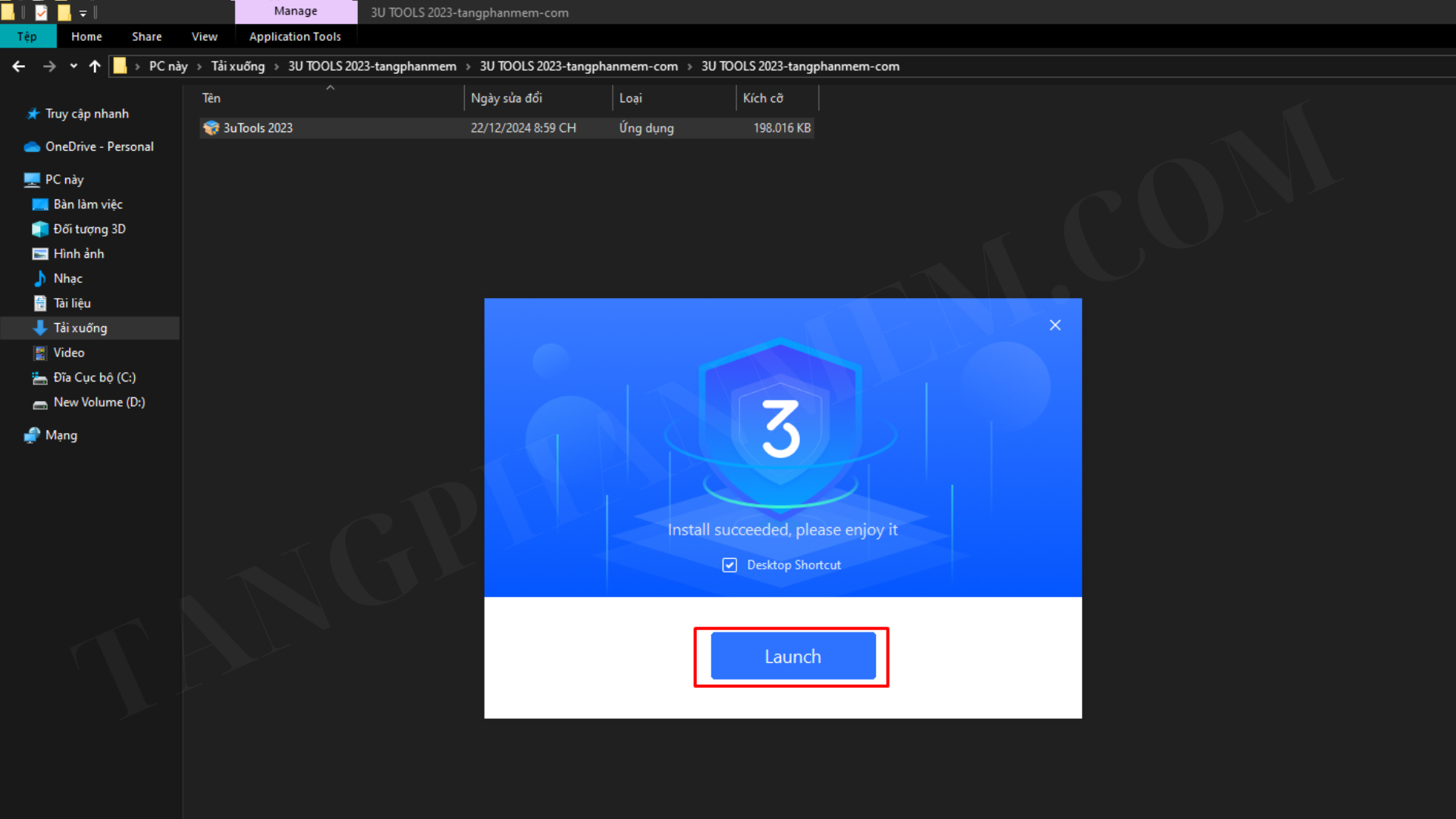Open the OneDrive - Personal cloud icon

click(x=32, y=146)
